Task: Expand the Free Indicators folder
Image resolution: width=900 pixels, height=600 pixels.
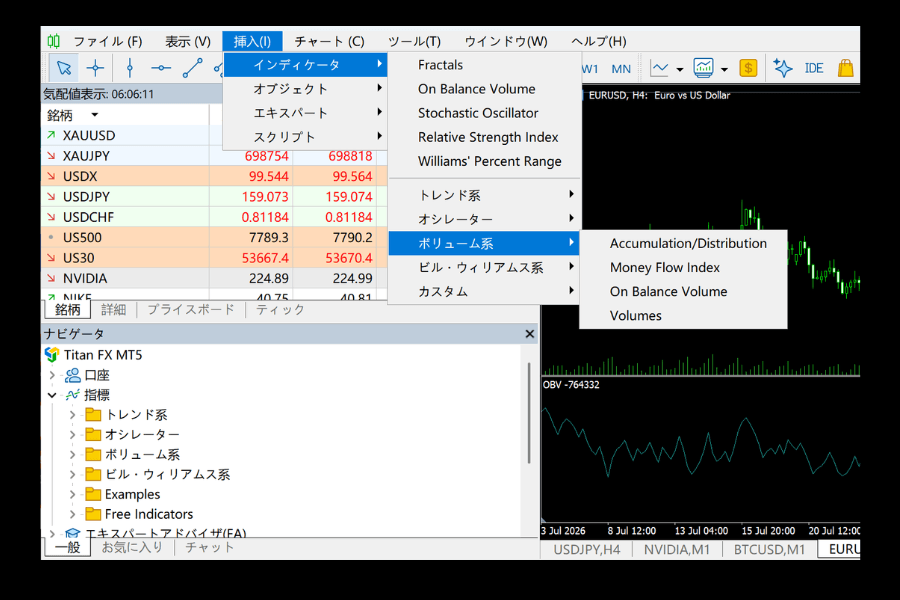Action: coord(72,514)
